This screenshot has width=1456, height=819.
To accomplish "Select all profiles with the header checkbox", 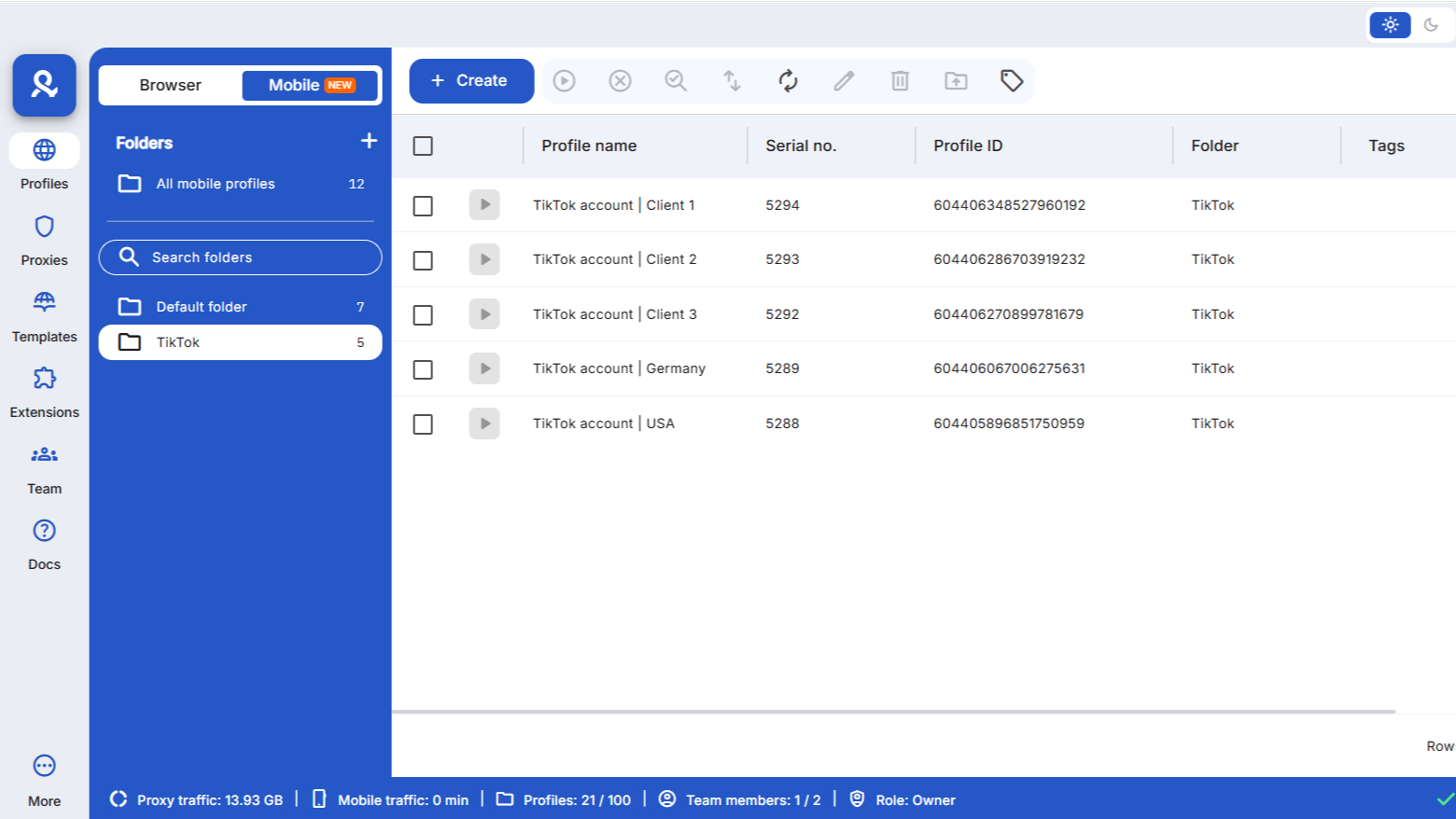I will pos(422,146).
